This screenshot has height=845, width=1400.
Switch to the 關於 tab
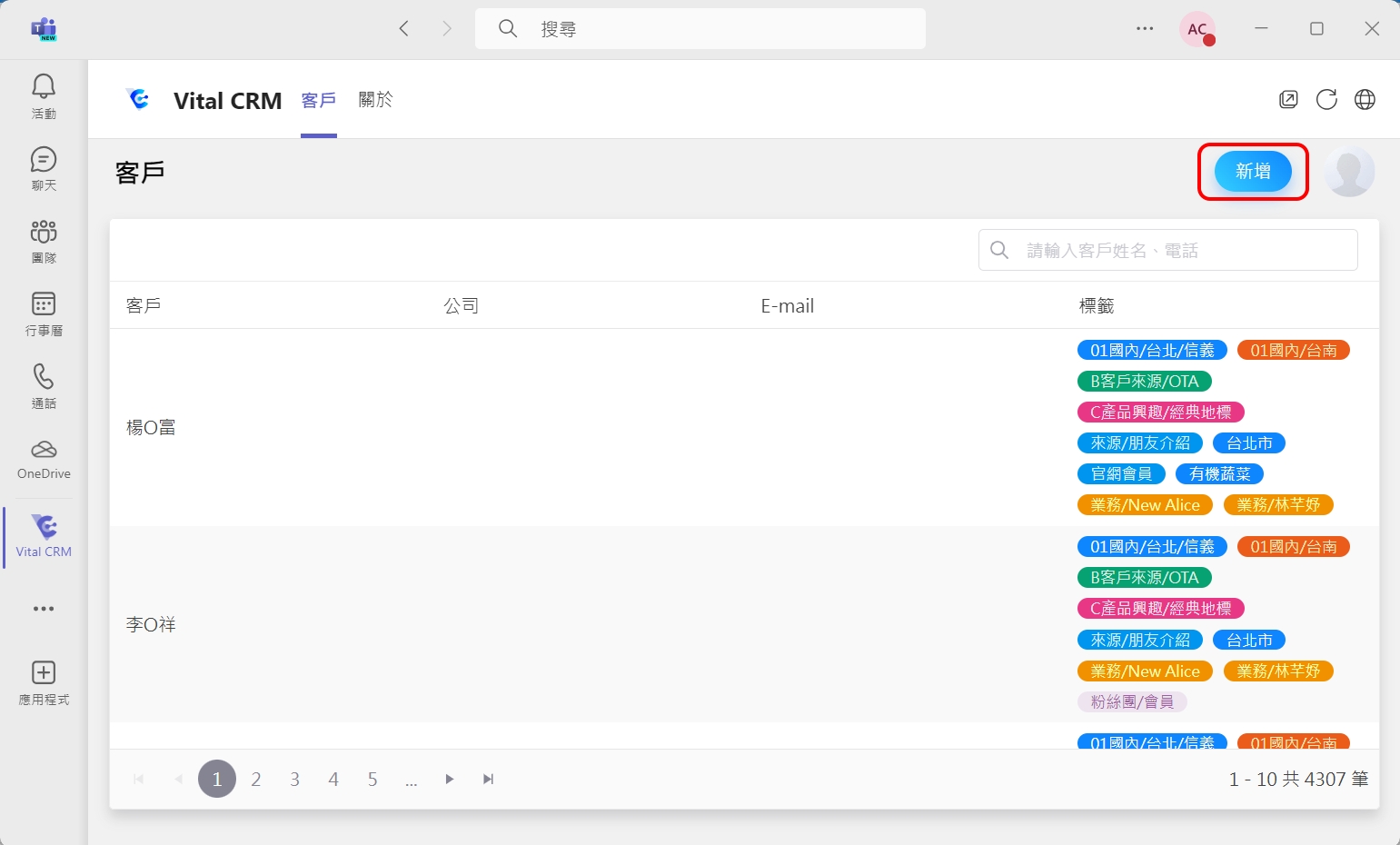pos(375,100)
